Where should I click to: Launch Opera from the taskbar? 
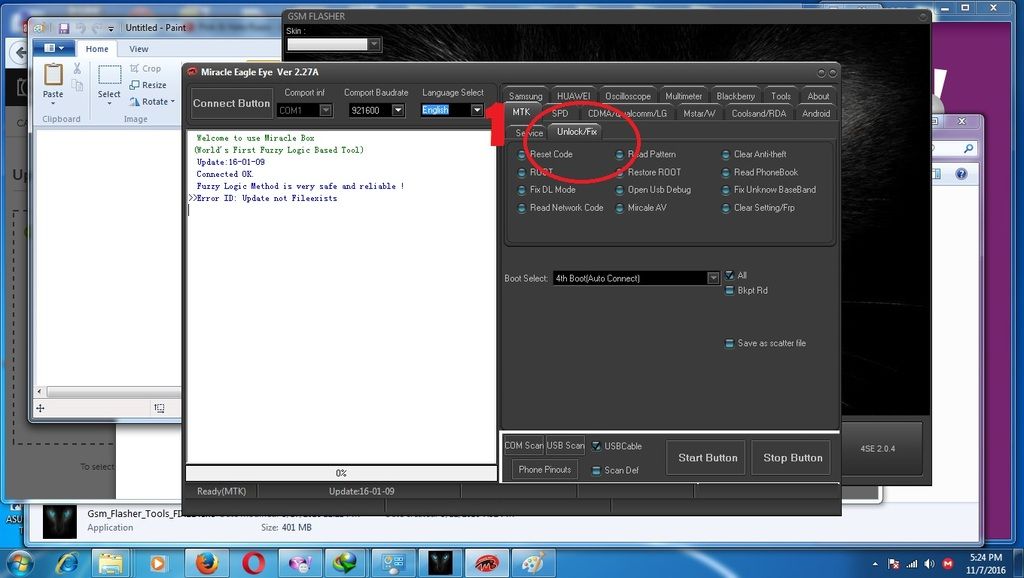pos(253,562)
